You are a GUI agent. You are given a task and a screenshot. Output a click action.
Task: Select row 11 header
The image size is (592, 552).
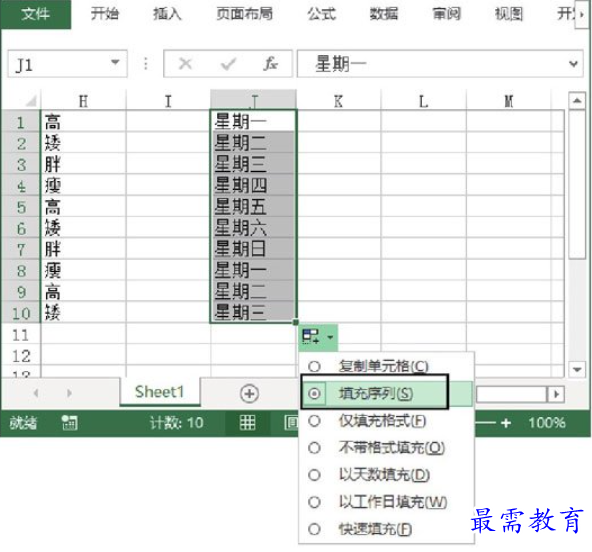(x=21, y=334)
